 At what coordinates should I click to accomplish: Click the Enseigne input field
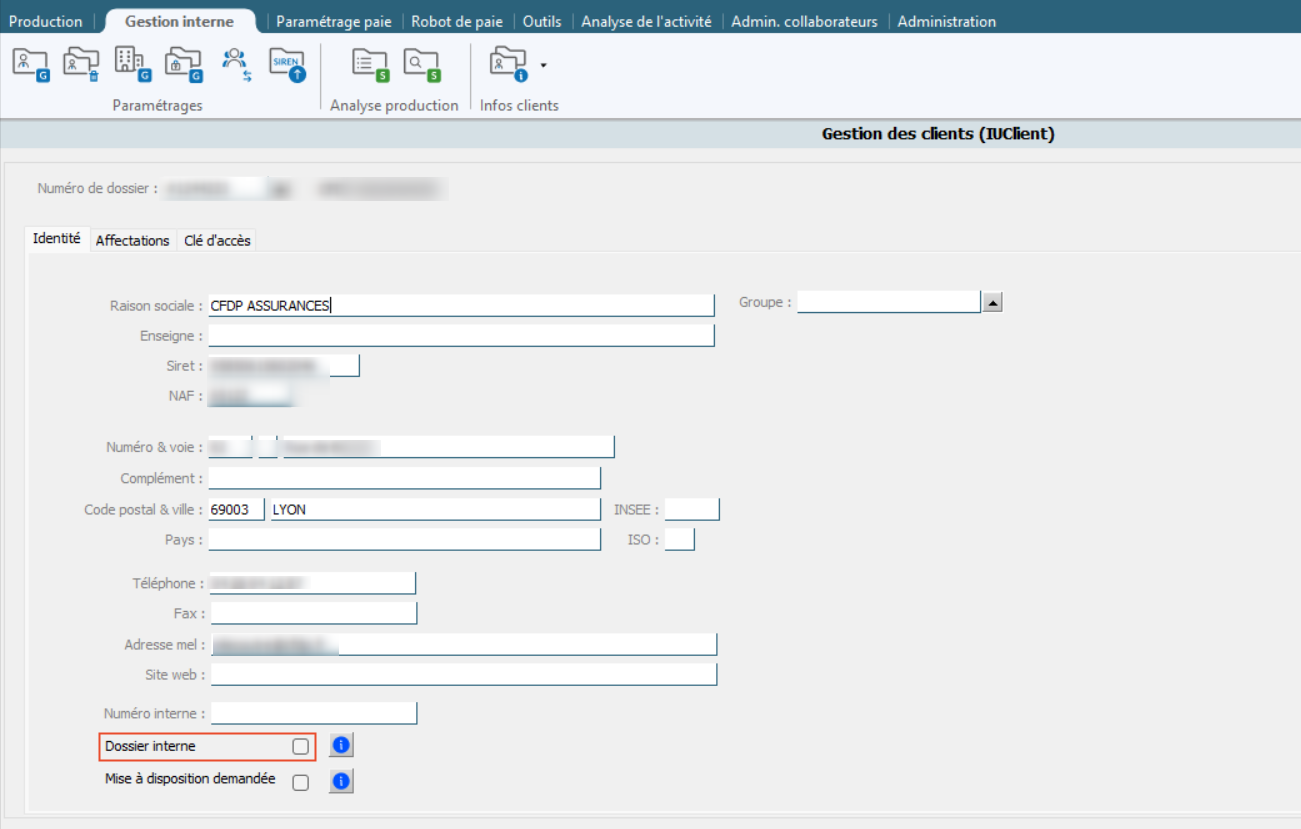pos(461,336)
